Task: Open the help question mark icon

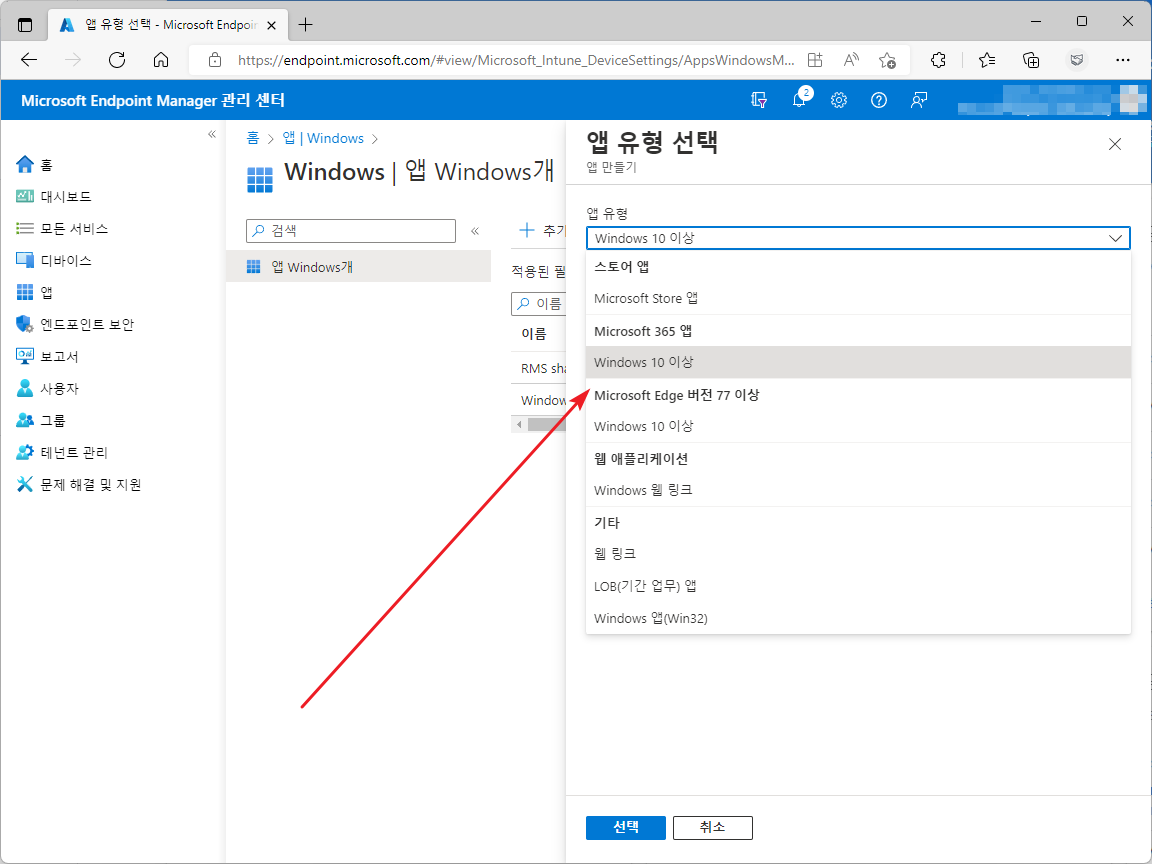Action: coord(879,100)
